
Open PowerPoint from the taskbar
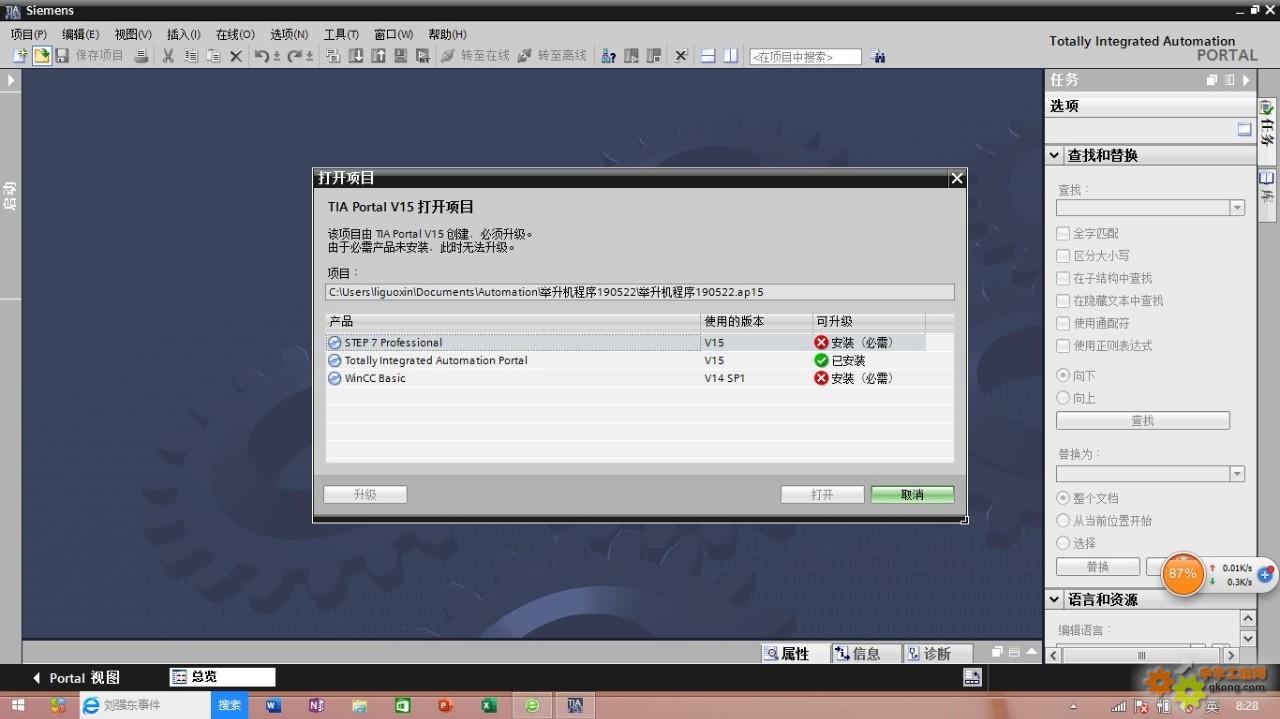click(x=445, y=705)
